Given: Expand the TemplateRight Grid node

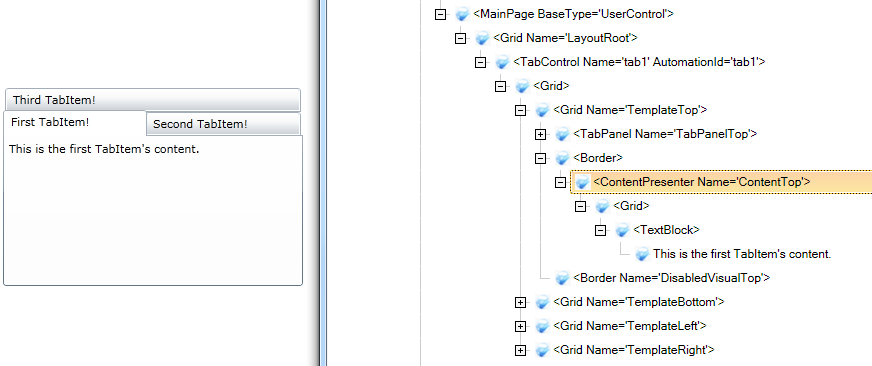Looking at the screenshot, I should pyautogui.click(x=520, y=350).
